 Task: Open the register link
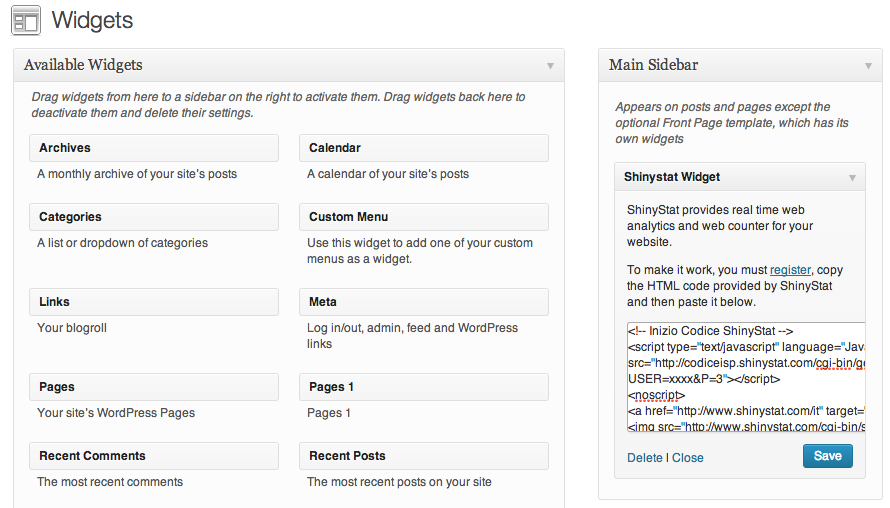tap(790, 270)
